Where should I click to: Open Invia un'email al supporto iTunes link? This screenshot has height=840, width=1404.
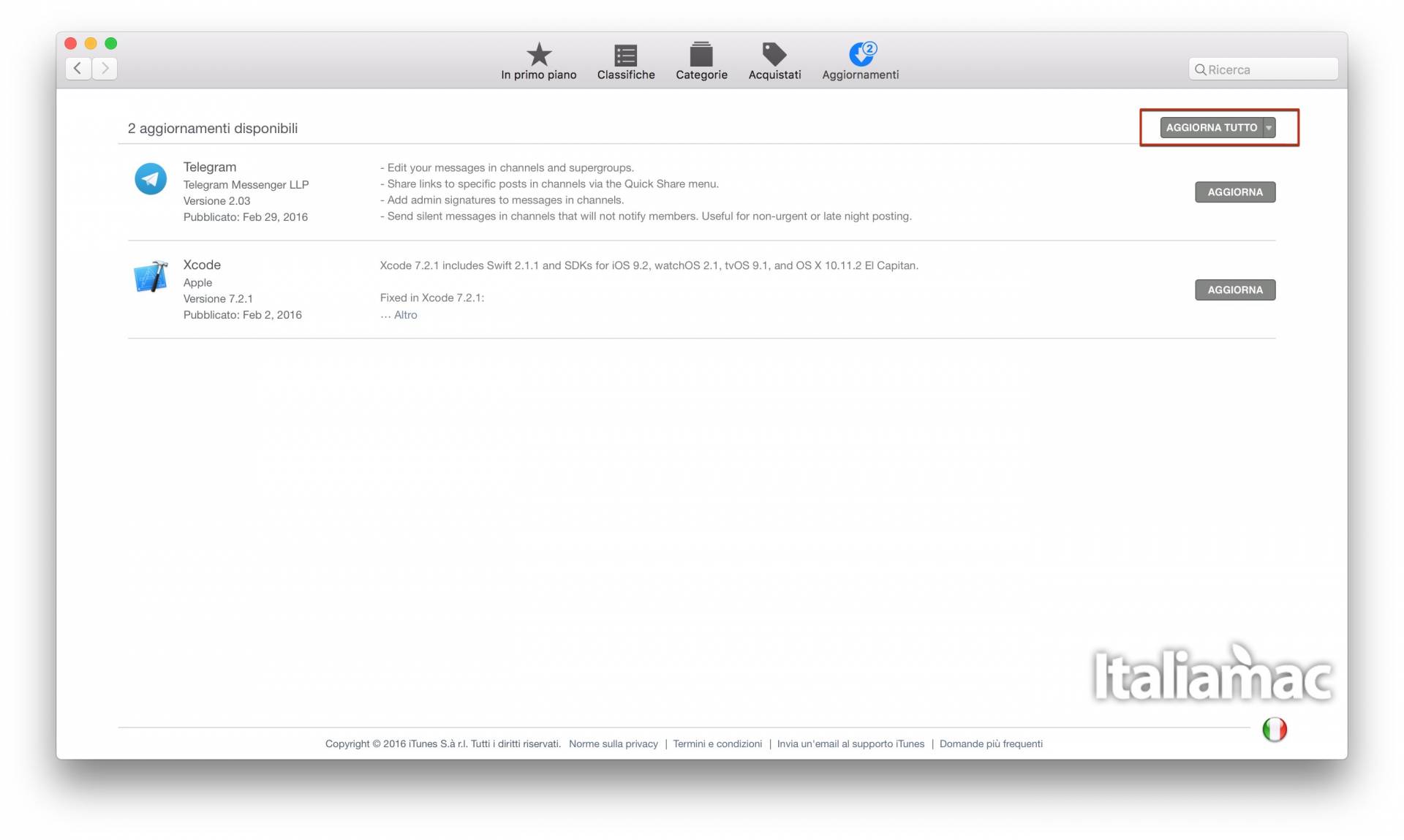click(x=850, y=743)
